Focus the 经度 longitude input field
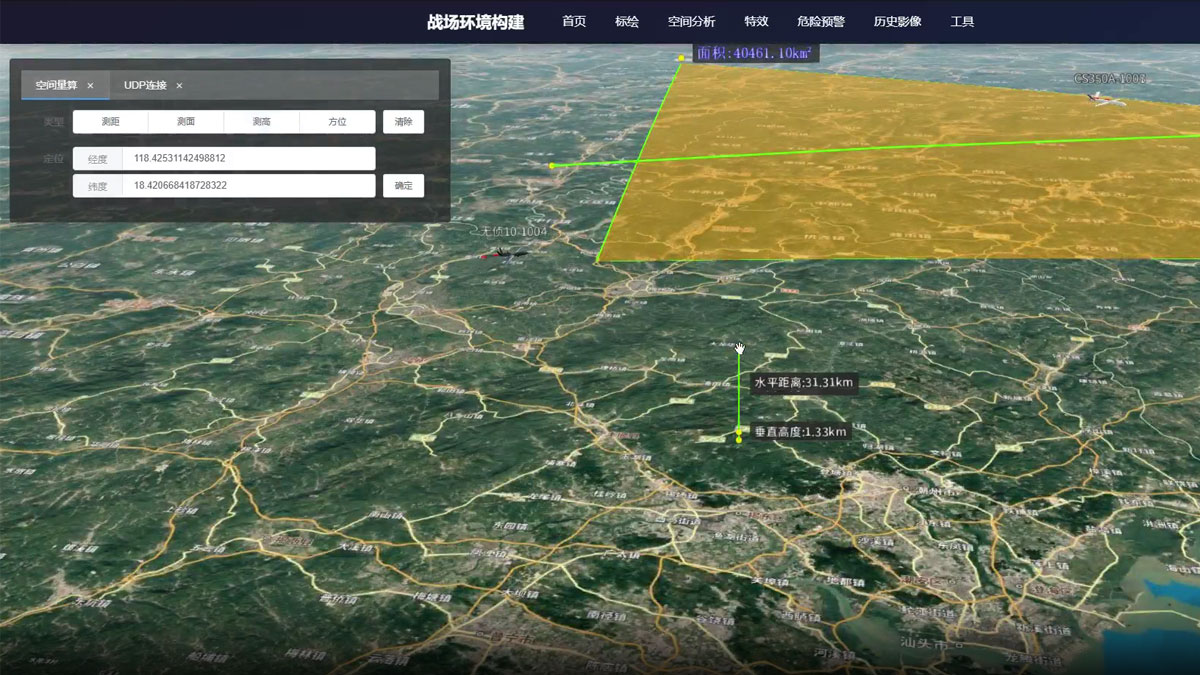Viewport: 1200px width, 675px height. pos(248,159)
